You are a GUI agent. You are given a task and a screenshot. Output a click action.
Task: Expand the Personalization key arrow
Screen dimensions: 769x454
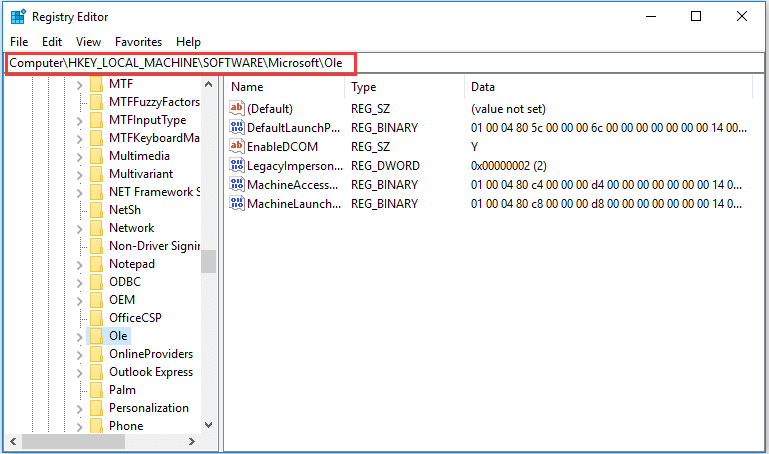(x=79, y=409)
